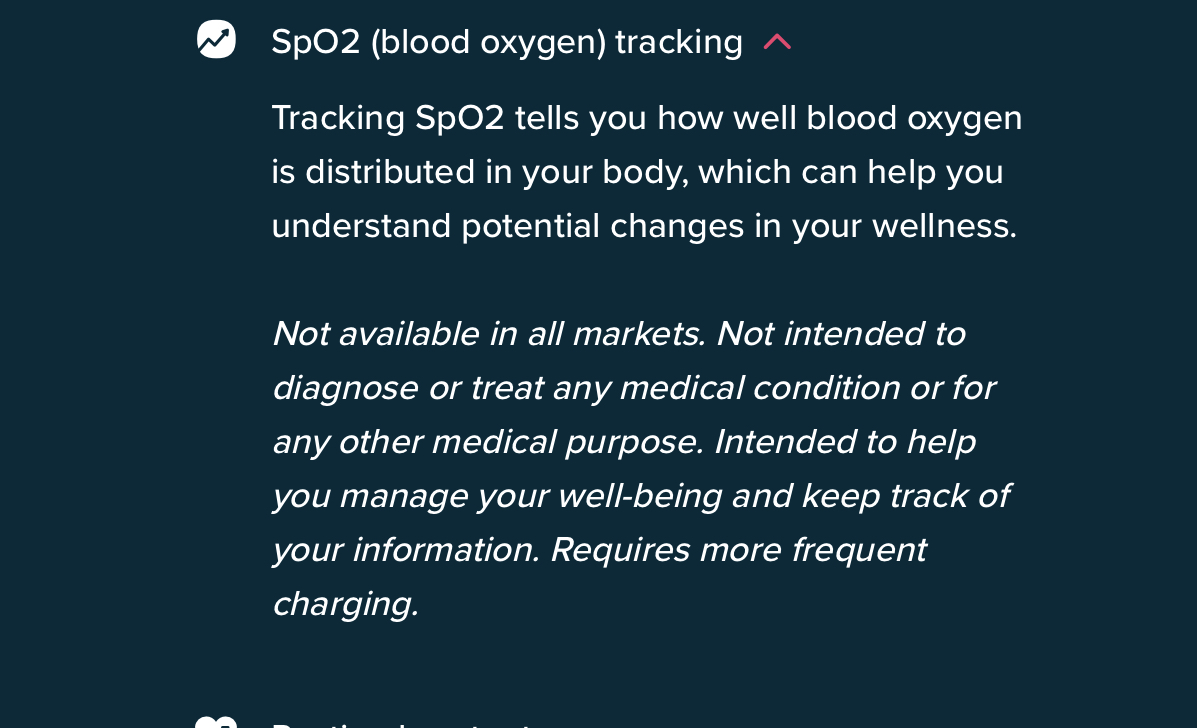The height and width of the screenshot is (728, 1197).
Task: Click the word 'tracking' in the heading
Action: point(679,42)
